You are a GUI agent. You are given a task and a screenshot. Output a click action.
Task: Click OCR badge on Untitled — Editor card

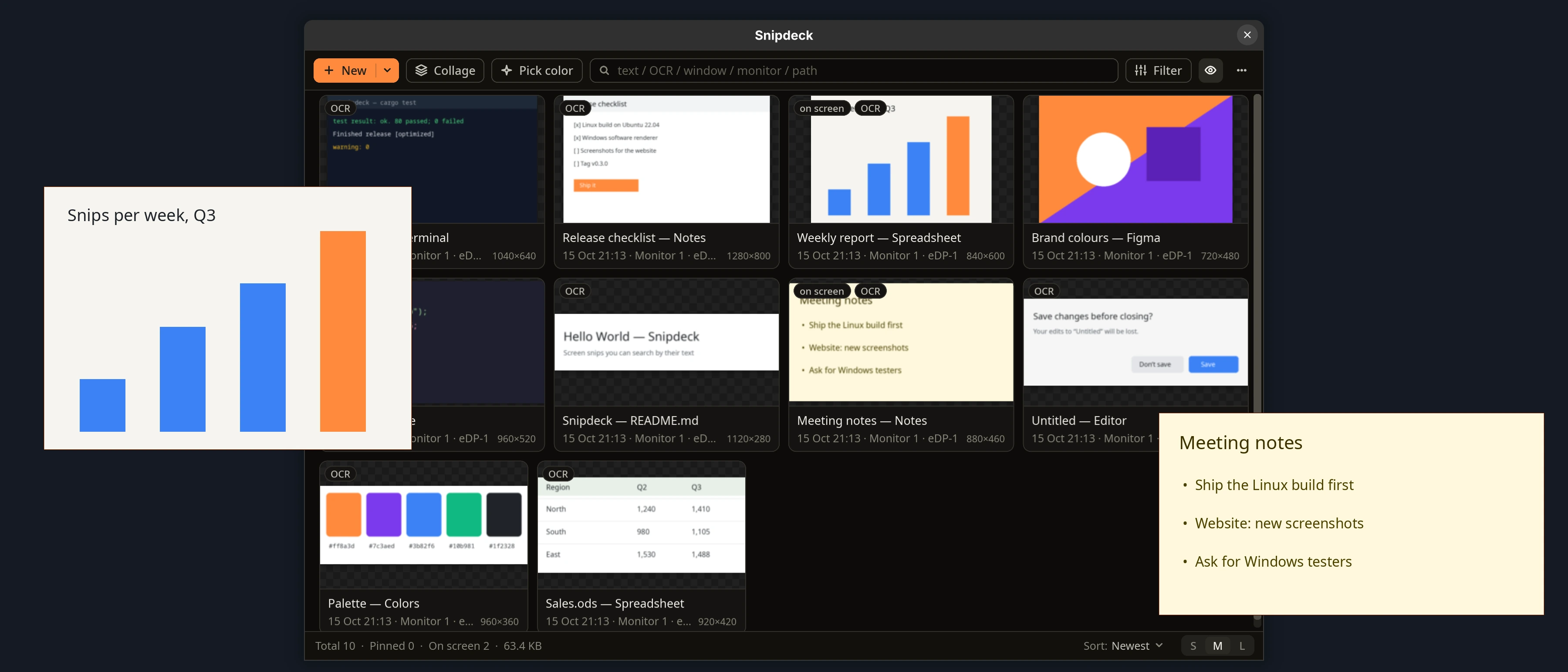click(1043, 291)
